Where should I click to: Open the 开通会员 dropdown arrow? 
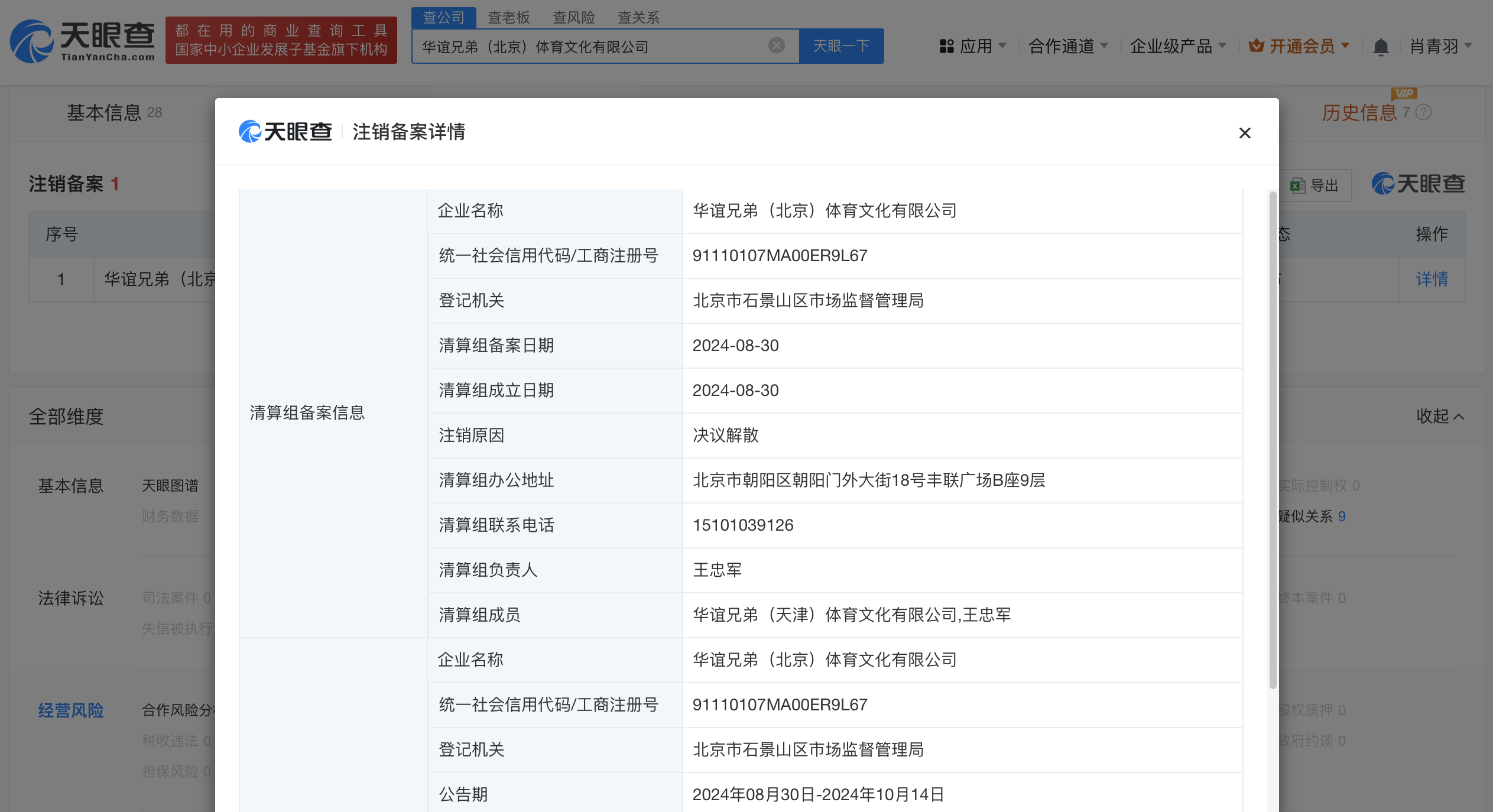1345,46
